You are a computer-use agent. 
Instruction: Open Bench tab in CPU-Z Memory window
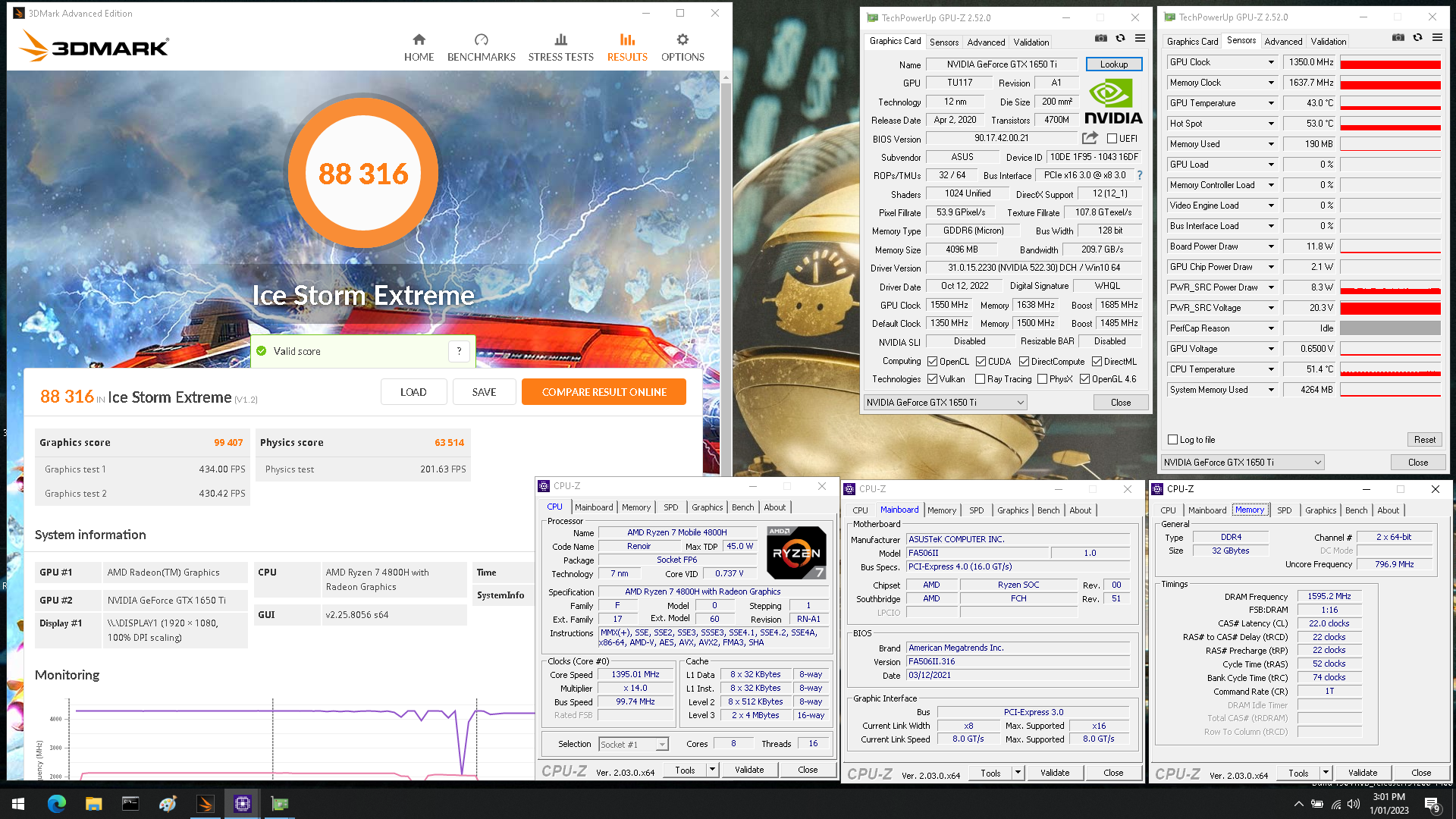[x=1357, y=510]
